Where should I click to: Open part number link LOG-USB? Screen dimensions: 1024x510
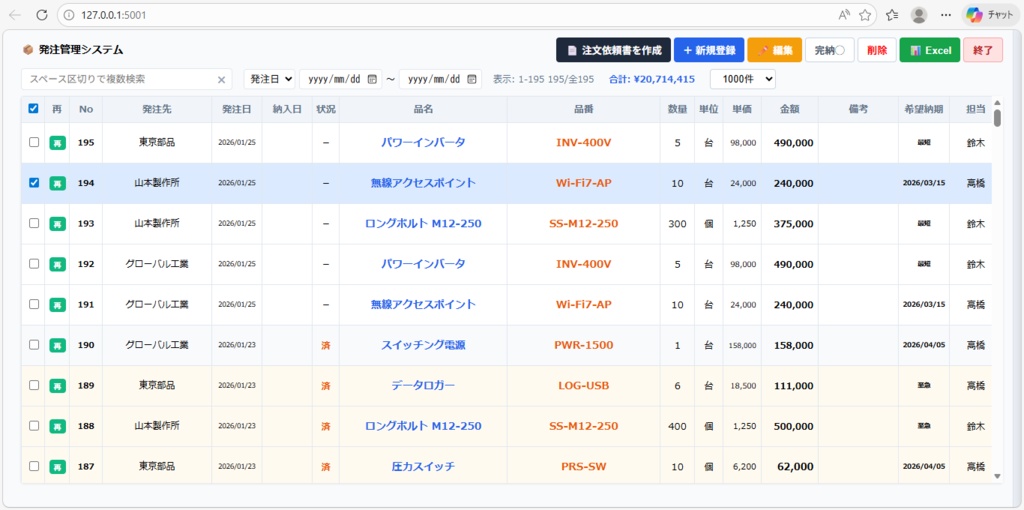(x=584, y=386)
